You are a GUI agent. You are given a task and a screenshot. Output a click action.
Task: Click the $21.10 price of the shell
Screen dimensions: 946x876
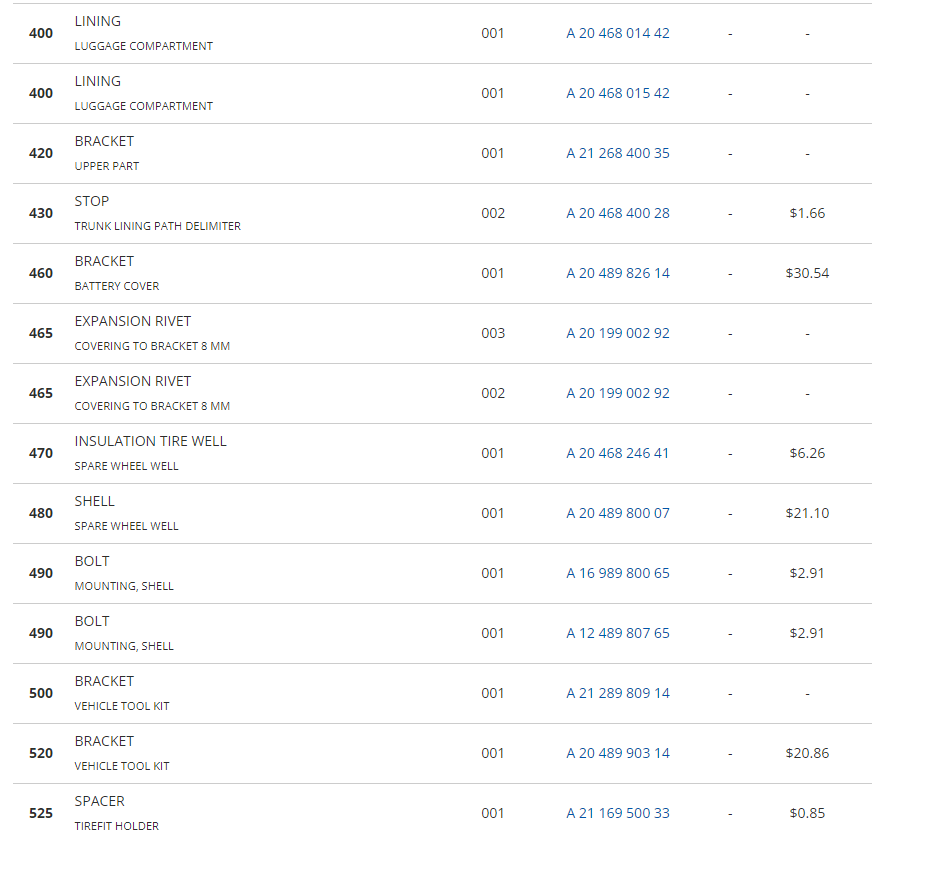807,513
